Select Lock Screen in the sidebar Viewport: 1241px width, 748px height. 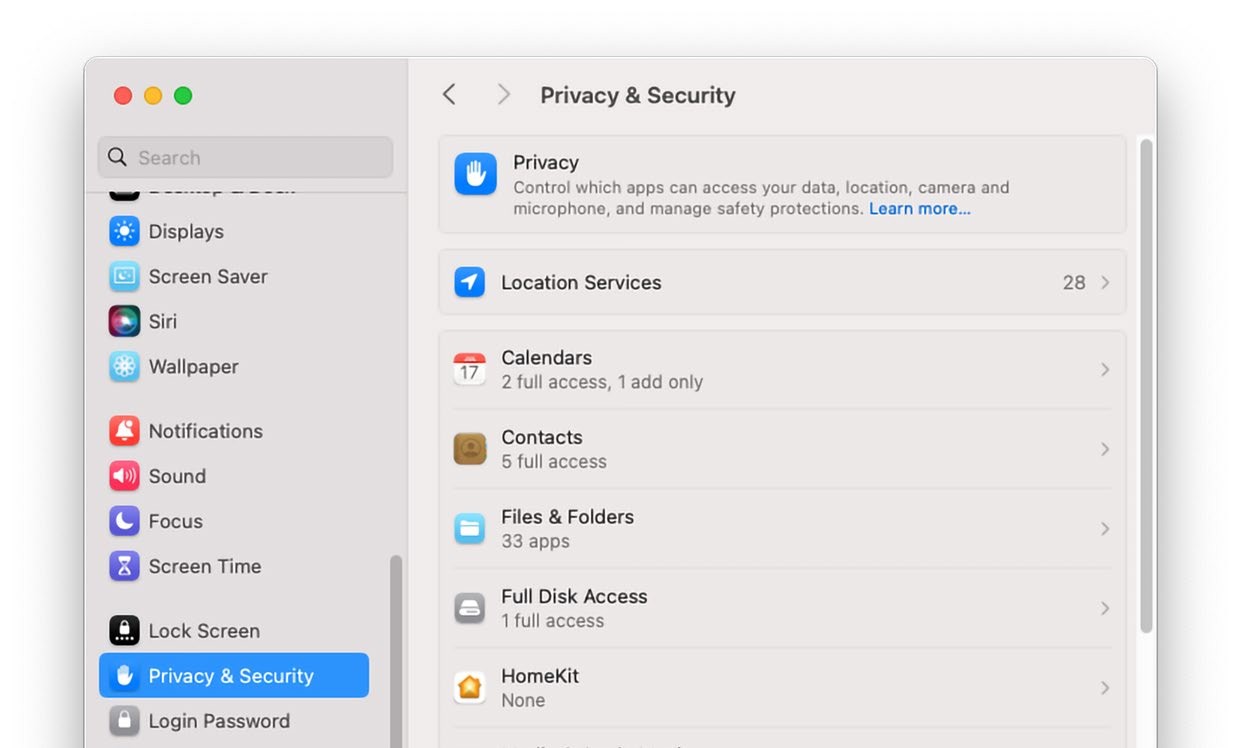pyautogui.click(x=234, y=631)
